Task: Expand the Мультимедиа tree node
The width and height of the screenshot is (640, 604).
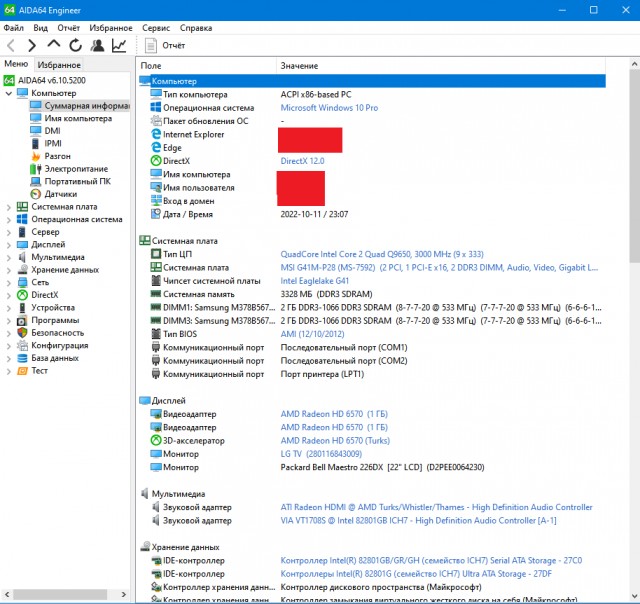Action: coord(9,258)
